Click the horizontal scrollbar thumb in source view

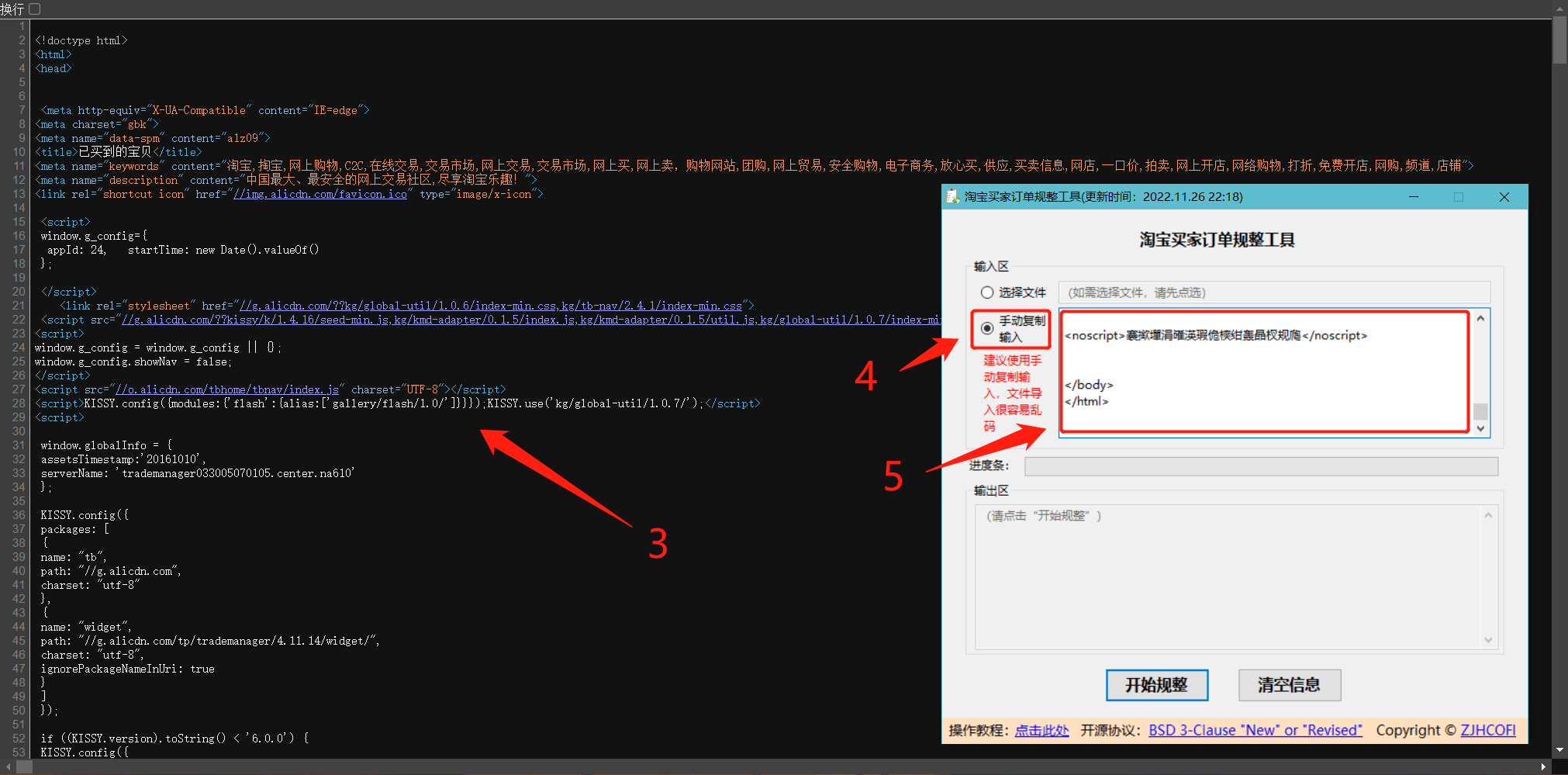click(24, 766)
